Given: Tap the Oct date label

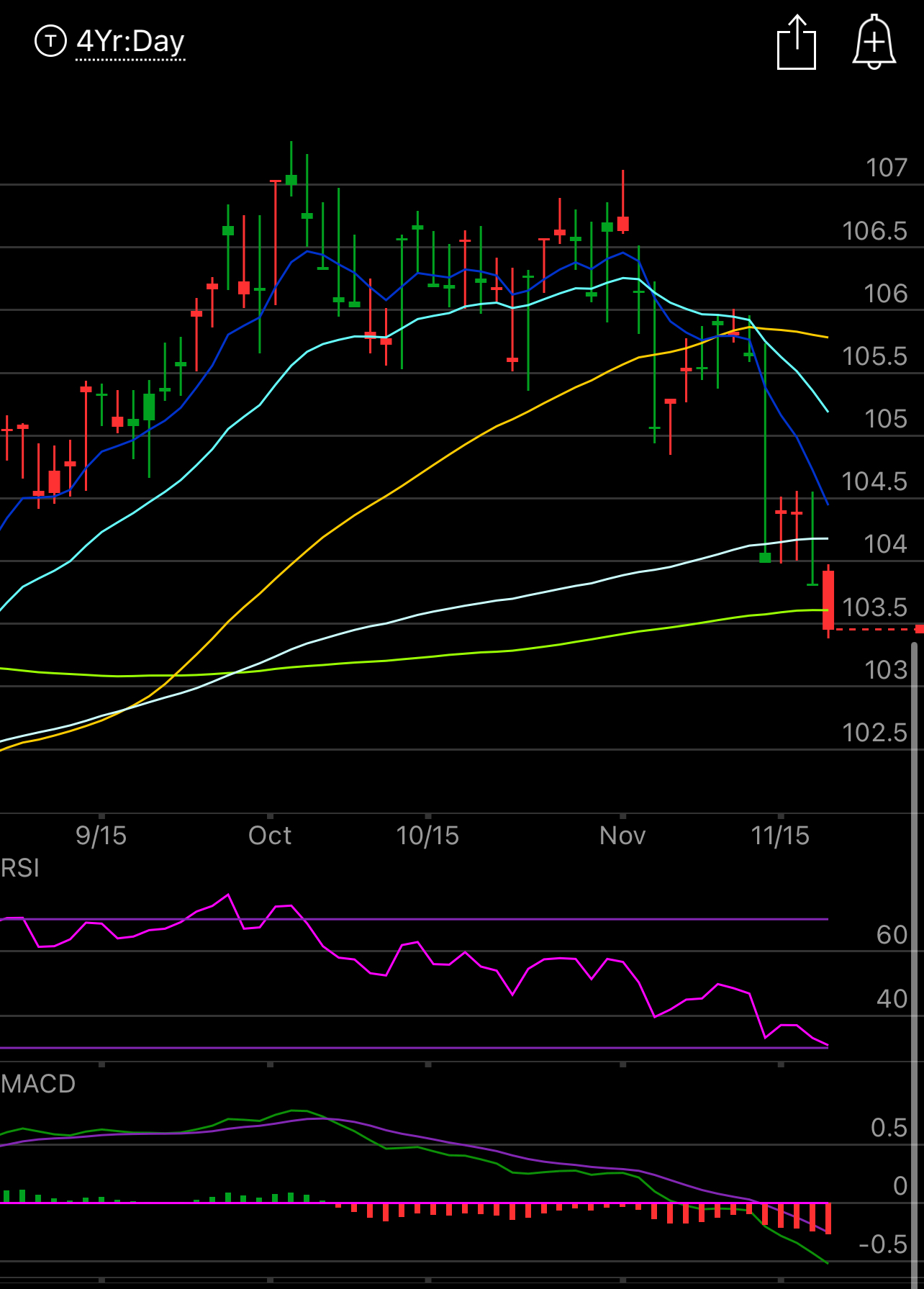Looking at the screenshot, I should pyautogui.click(x=270, y=836).
